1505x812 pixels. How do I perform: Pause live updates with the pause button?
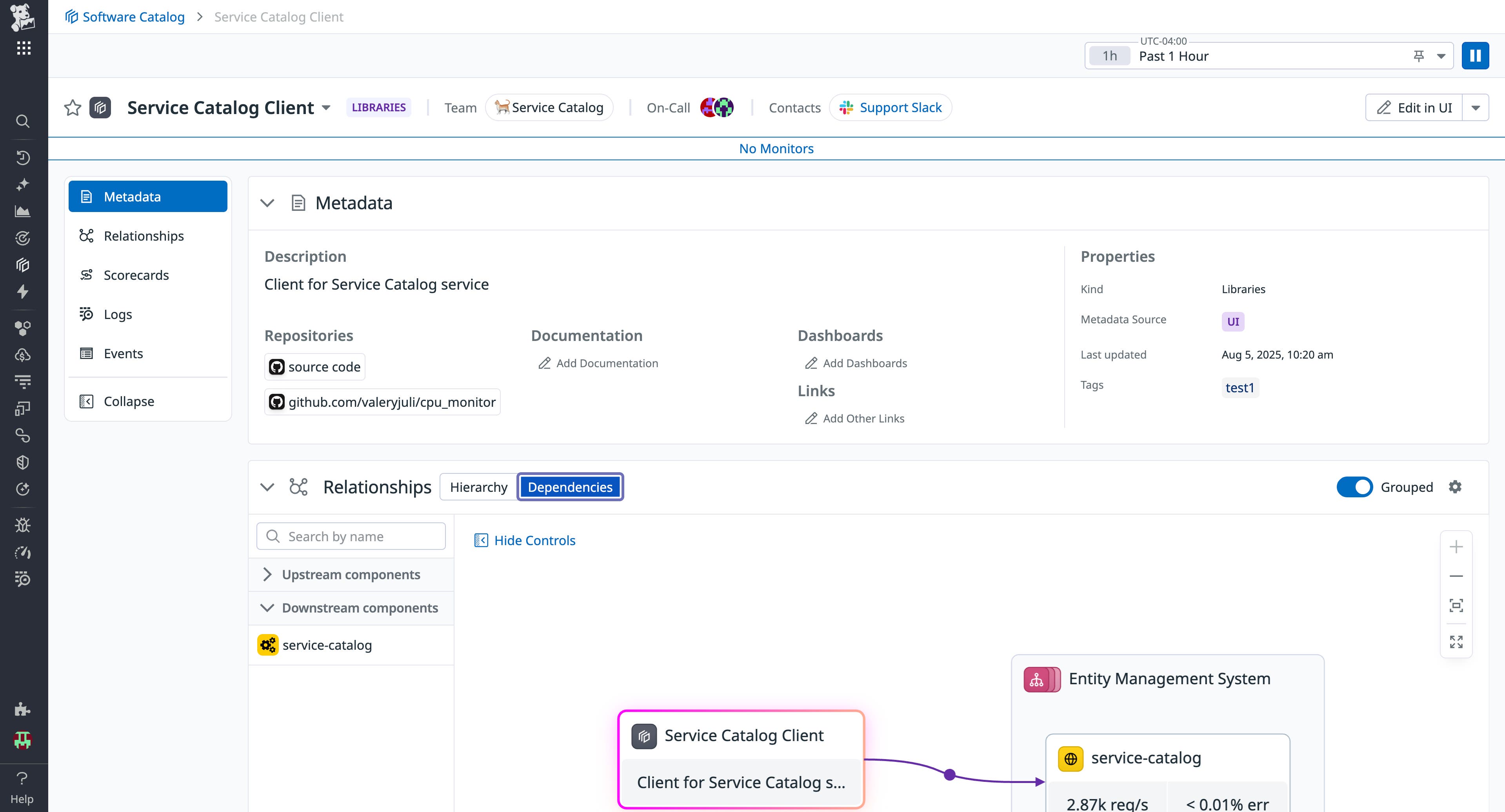coord(1476,55)
